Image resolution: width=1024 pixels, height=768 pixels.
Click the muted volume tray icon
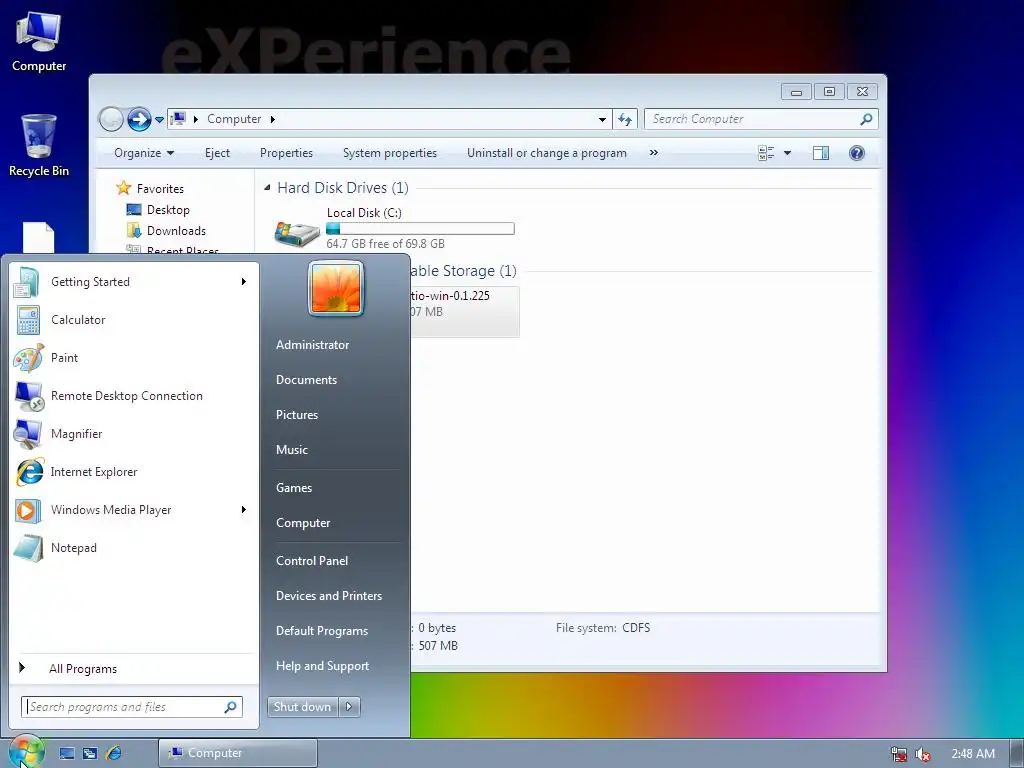[923, 754]
